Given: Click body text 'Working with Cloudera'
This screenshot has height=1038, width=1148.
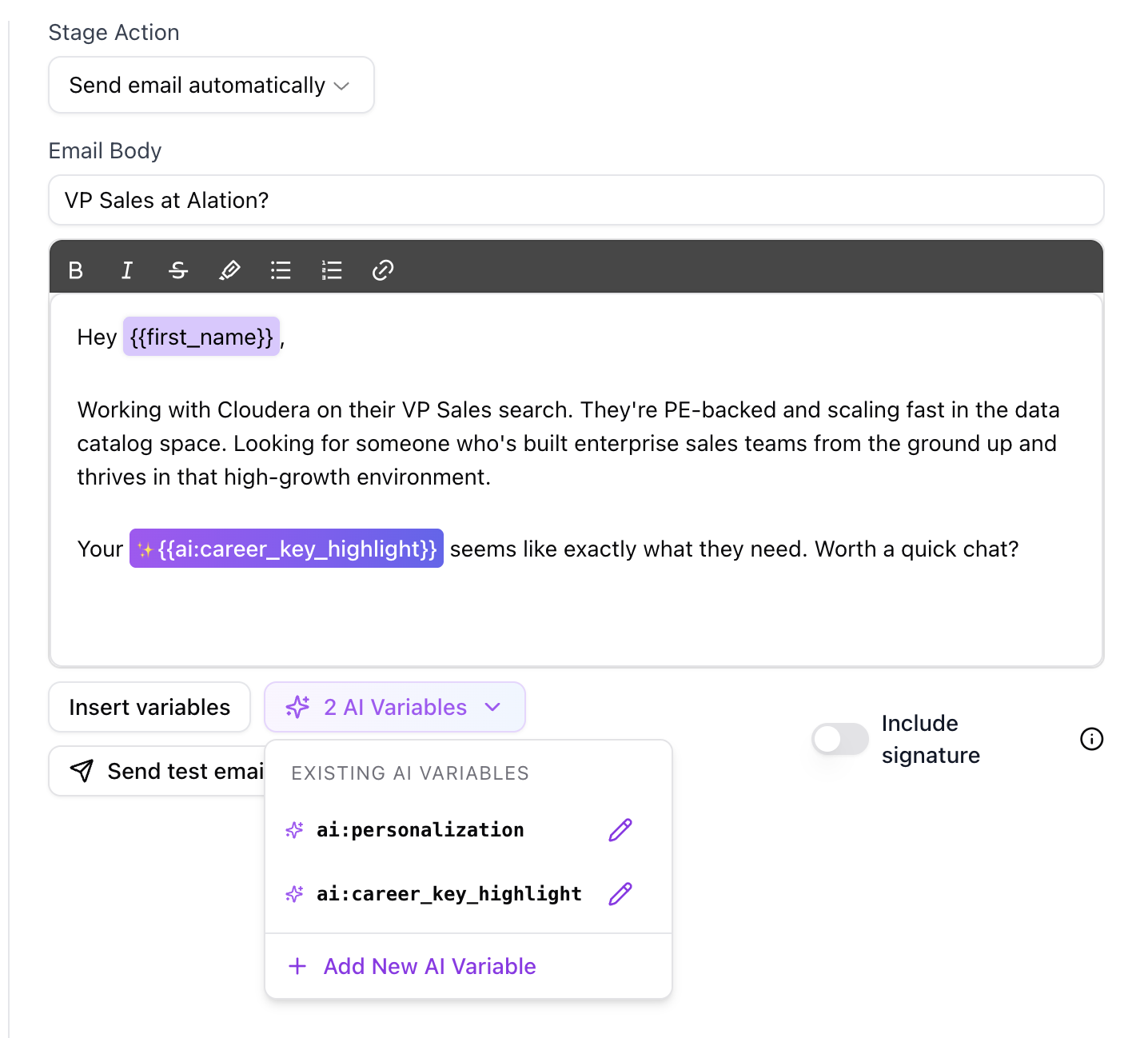Looking at the screenshot, I should pyautogui.click(x=193, y=409).
